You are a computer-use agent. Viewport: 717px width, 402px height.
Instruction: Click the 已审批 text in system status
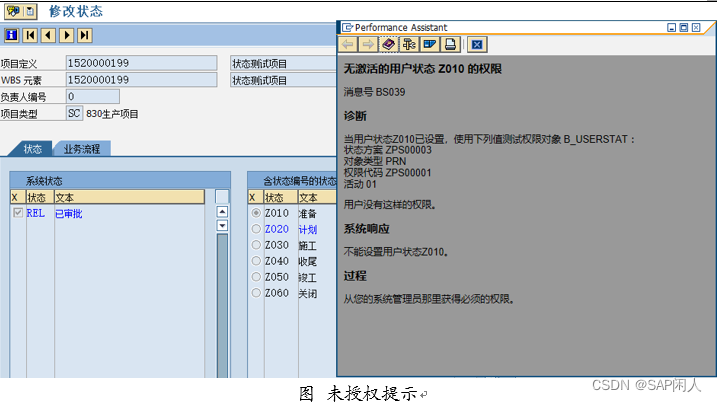(x=69, y=214)
